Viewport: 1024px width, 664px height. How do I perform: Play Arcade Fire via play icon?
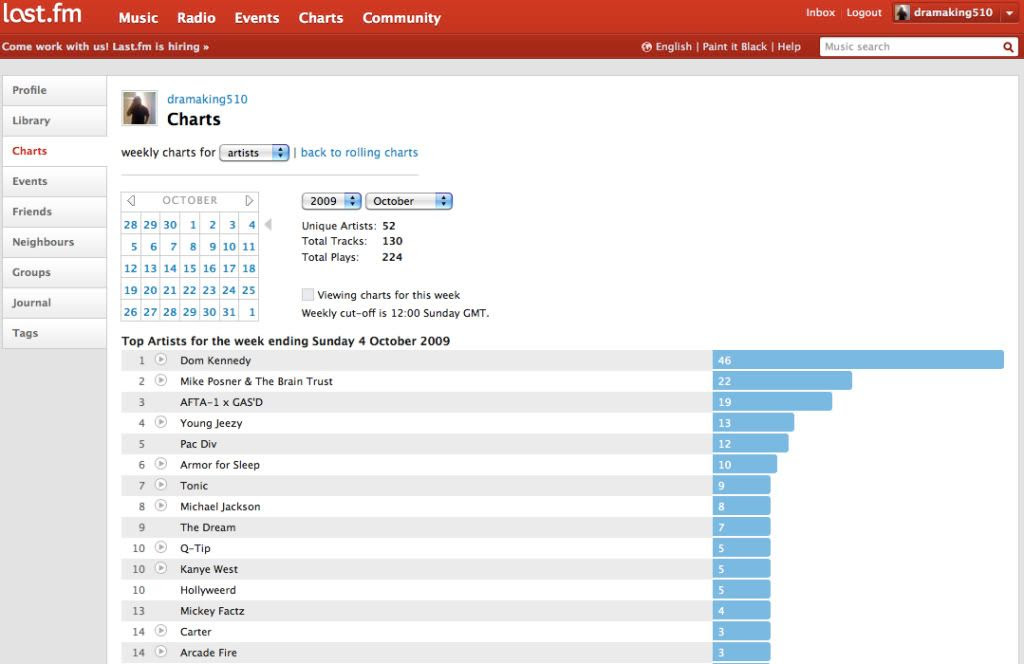[x=161, y=652]
